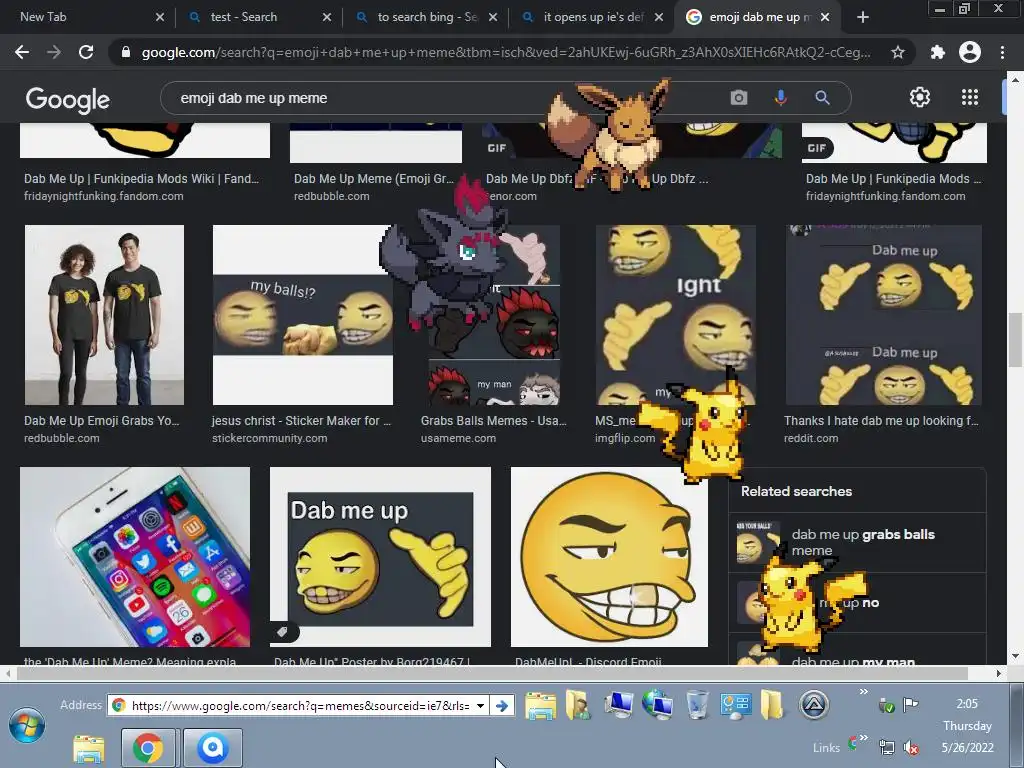Open the Action Center flag icon
The image size is (1024, 768).
point(910,704)
